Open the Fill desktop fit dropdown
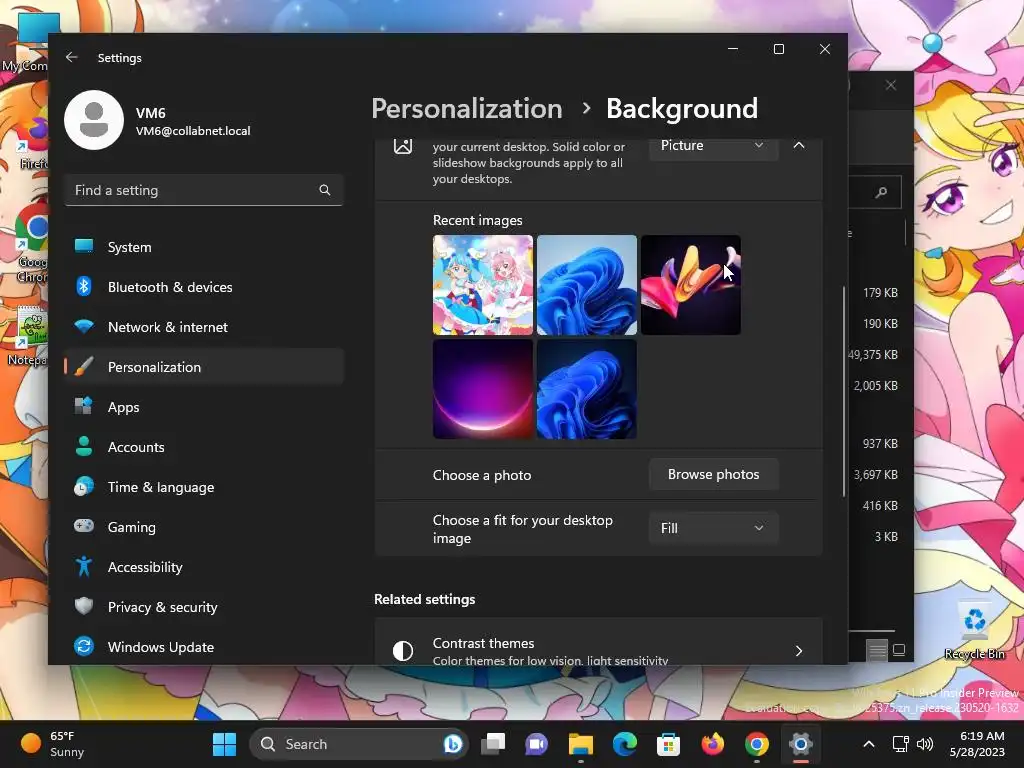 click(x=713, y=528)
